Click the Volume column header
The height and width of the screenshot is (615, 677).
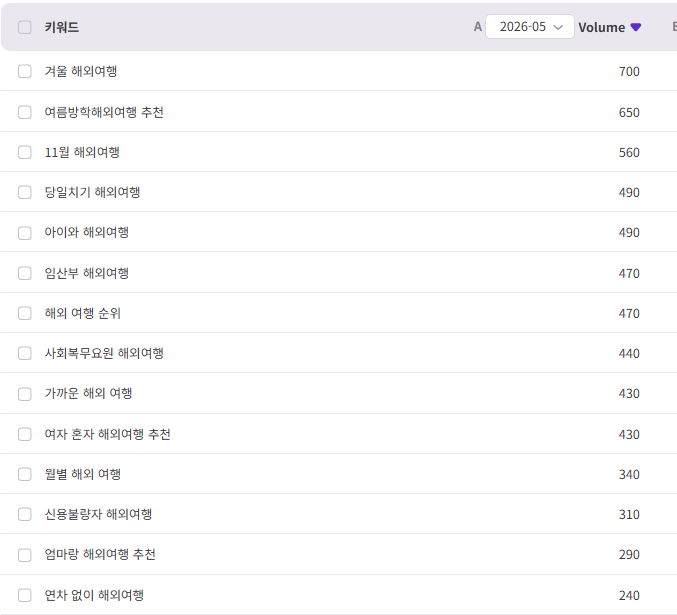click(x=601, y=27)
